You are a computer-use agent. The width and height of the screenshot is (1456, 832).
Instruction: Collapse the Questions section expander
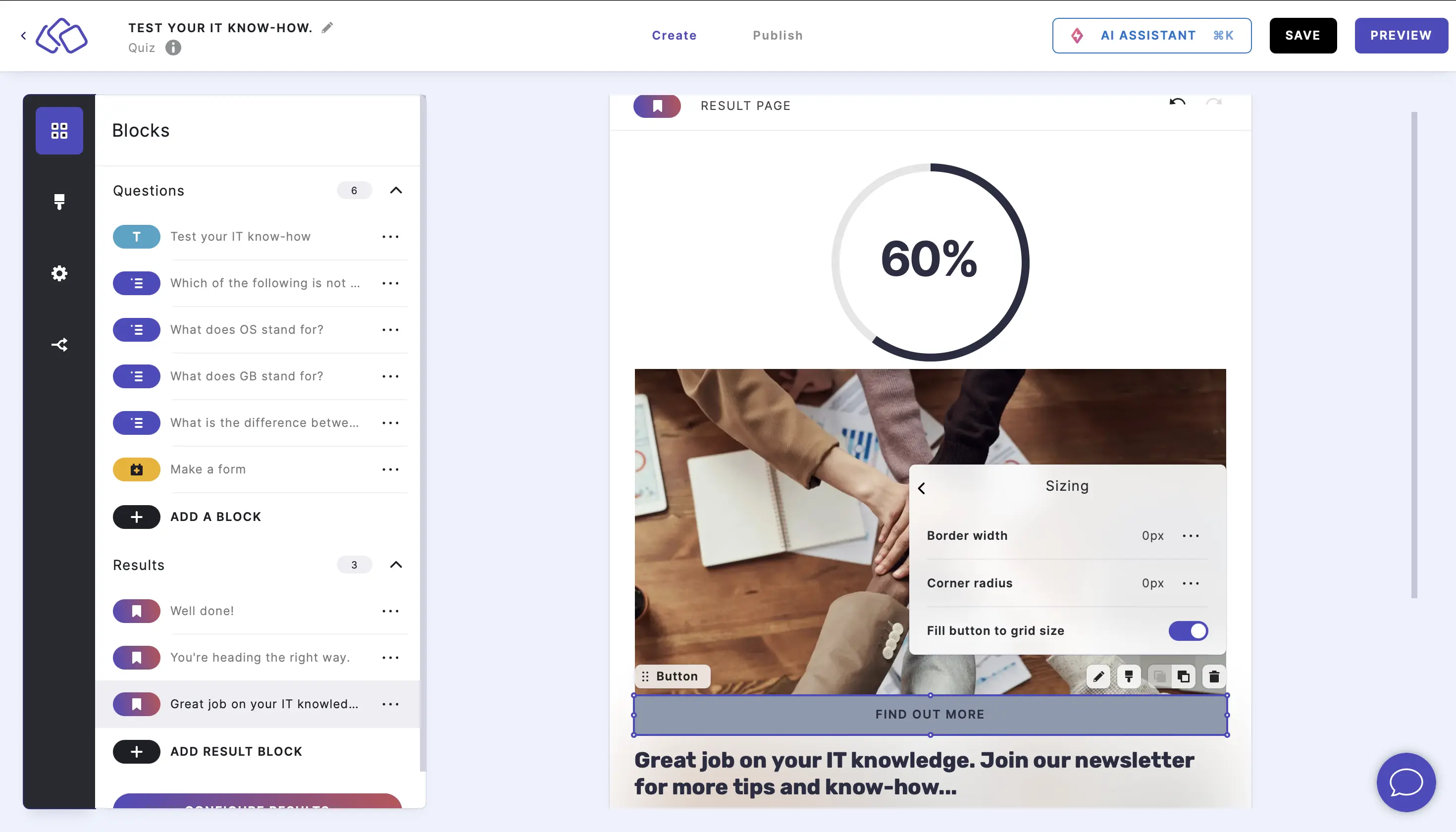coord(396,190)
